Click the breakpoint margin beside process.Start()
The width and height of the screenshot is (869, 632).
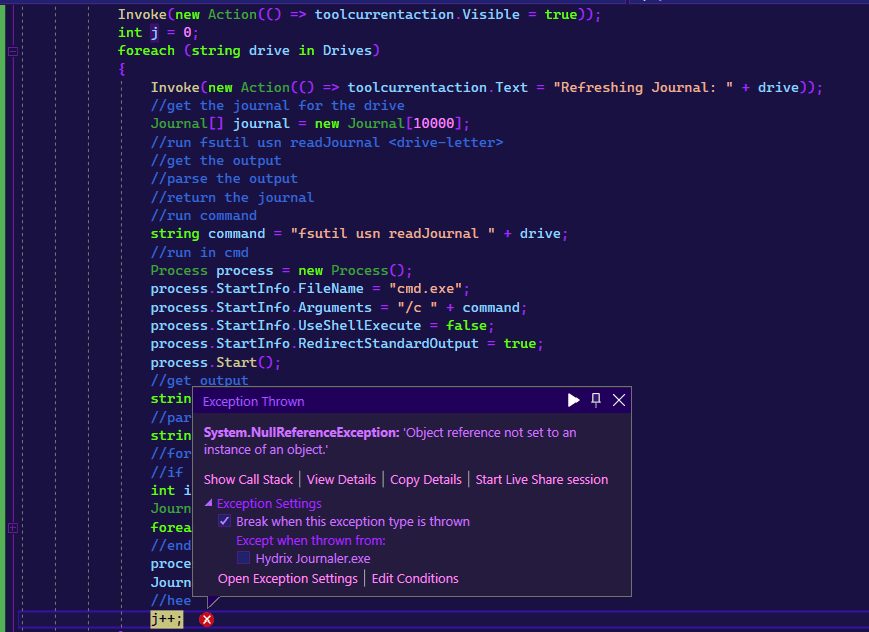pos(8,361)
